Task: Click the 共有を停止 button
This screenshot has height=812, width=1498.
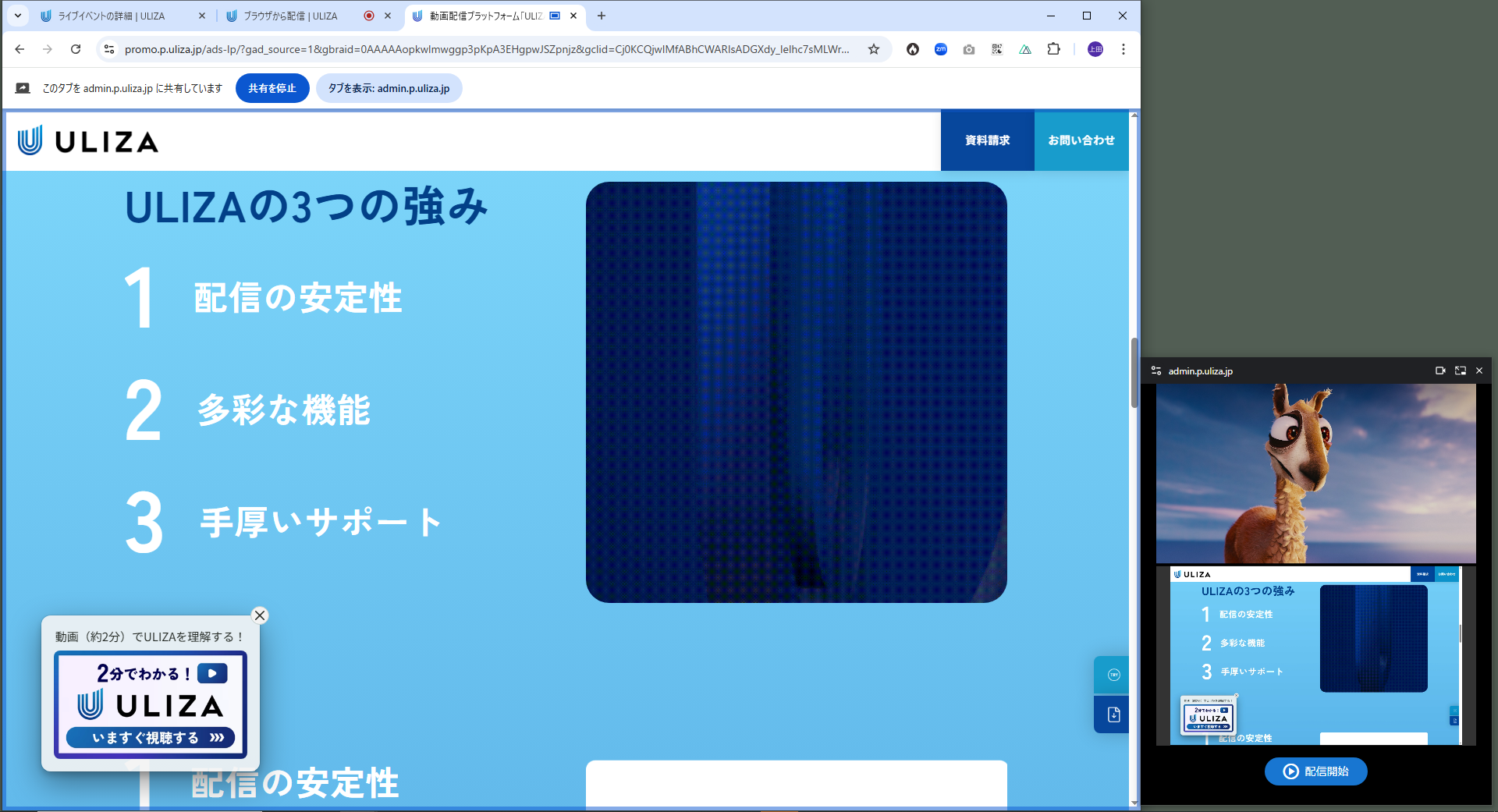Action: [272, 88]
